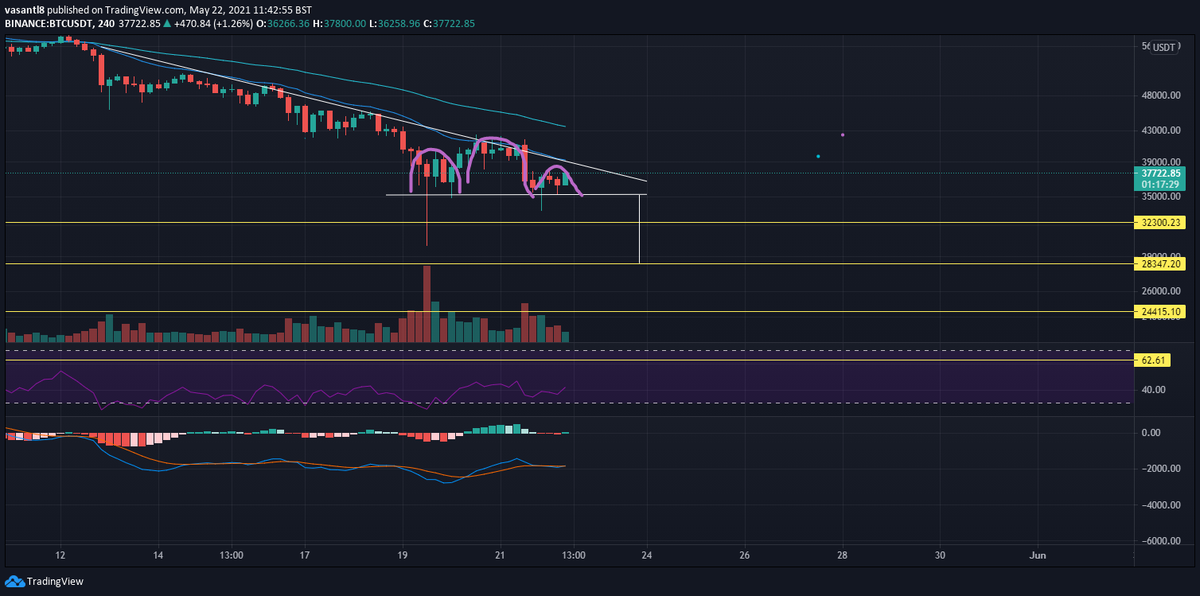Click the date label 21 on the time axis
This screenshot has width=1200, height=596.
[501, 555]
